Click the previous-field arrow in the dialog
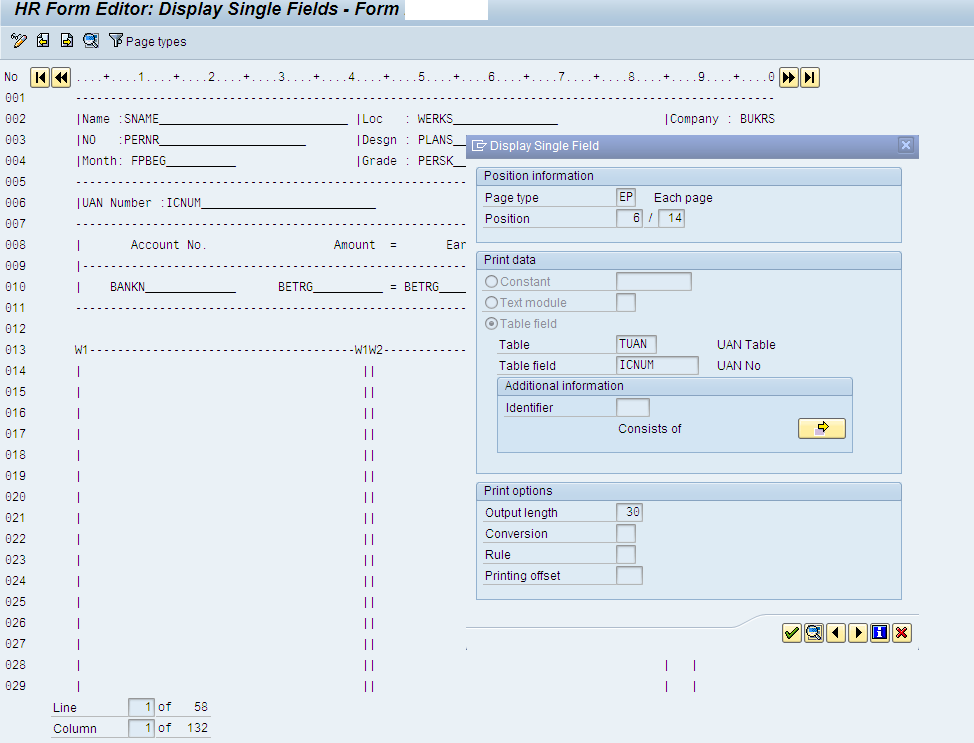974x743 pixels. (836, 632)
